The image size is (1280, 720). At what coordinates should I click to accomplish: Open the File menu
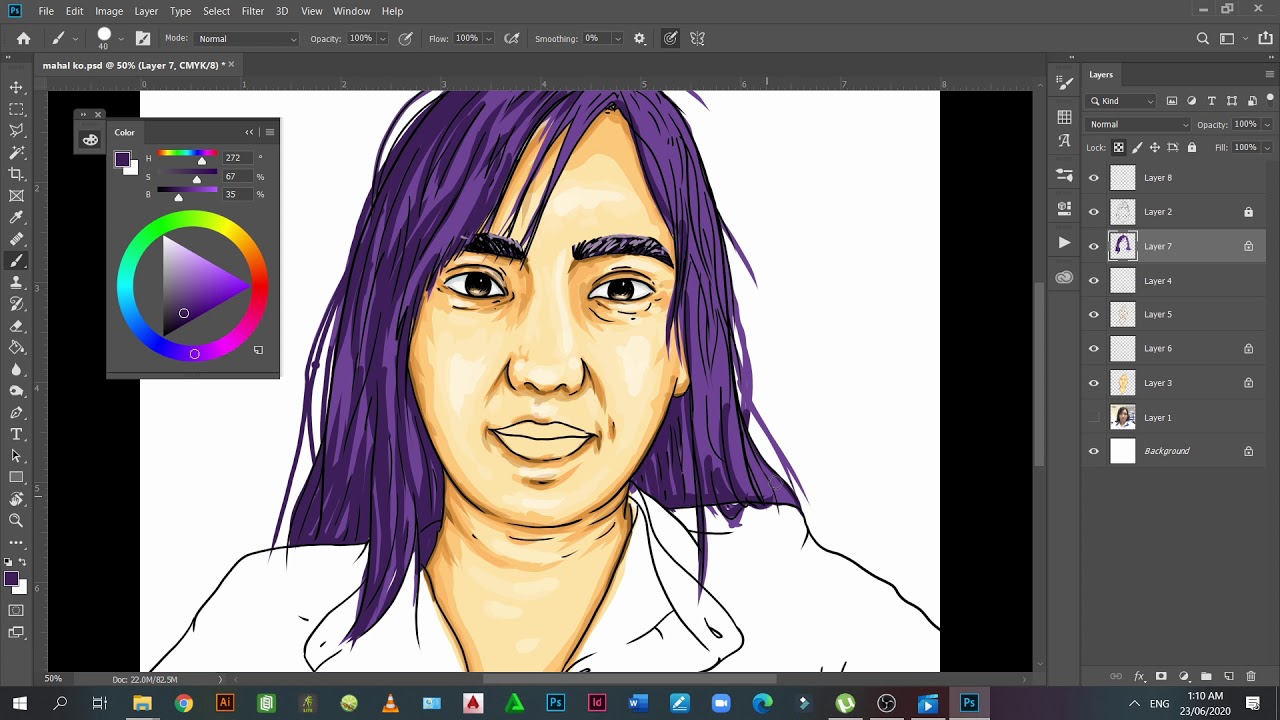point(46,11)
